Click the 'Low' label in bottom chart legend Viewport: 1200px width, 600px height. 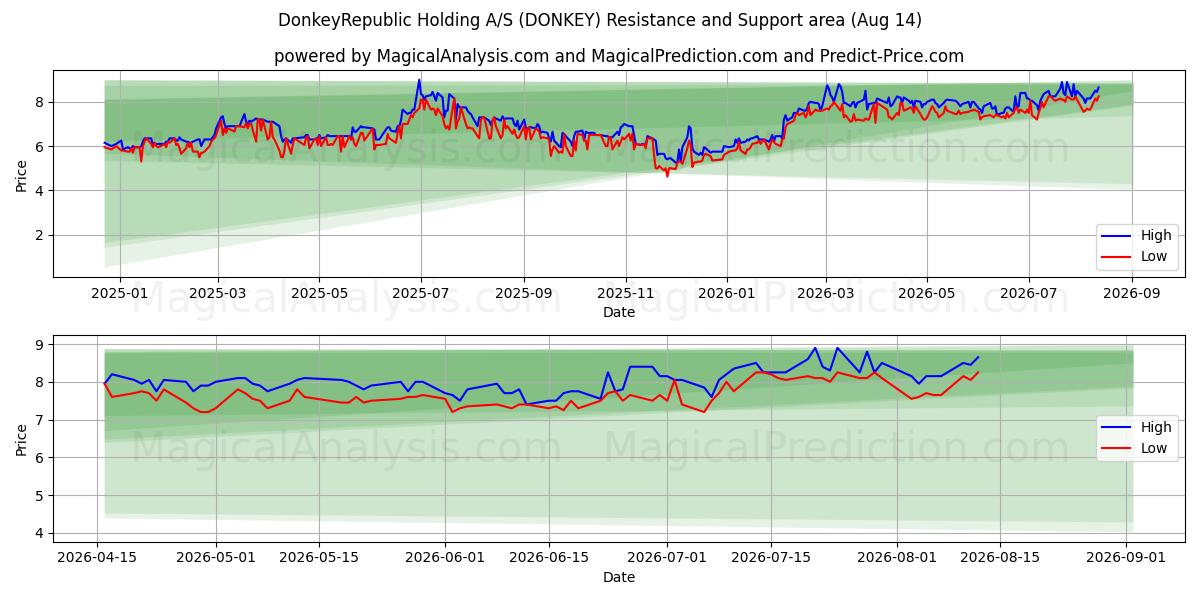tap(1154, 449)
